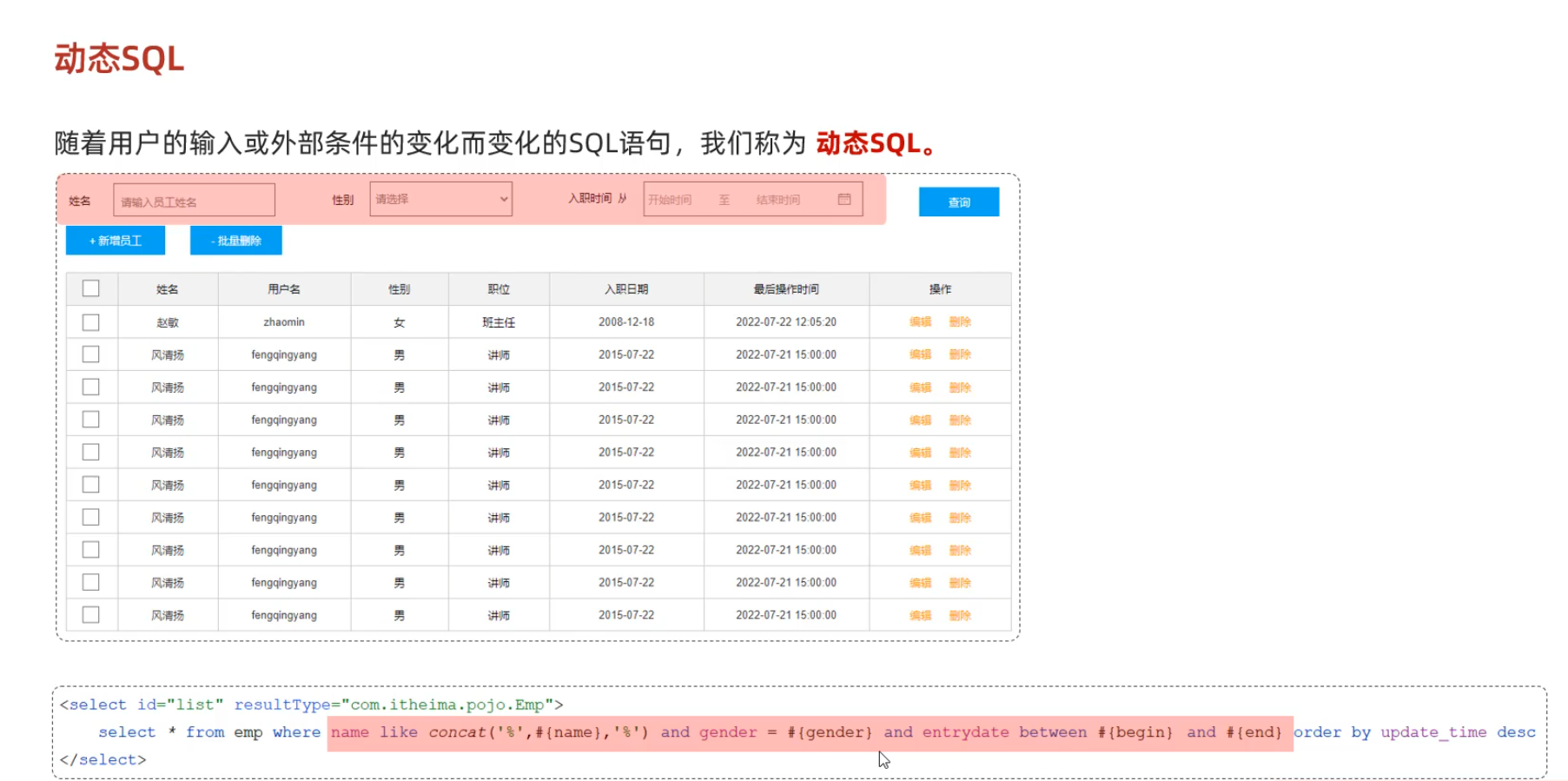Click the 动态SQL slide title
This screenshot has width=1568, height=781.
[x=119, y=59]
